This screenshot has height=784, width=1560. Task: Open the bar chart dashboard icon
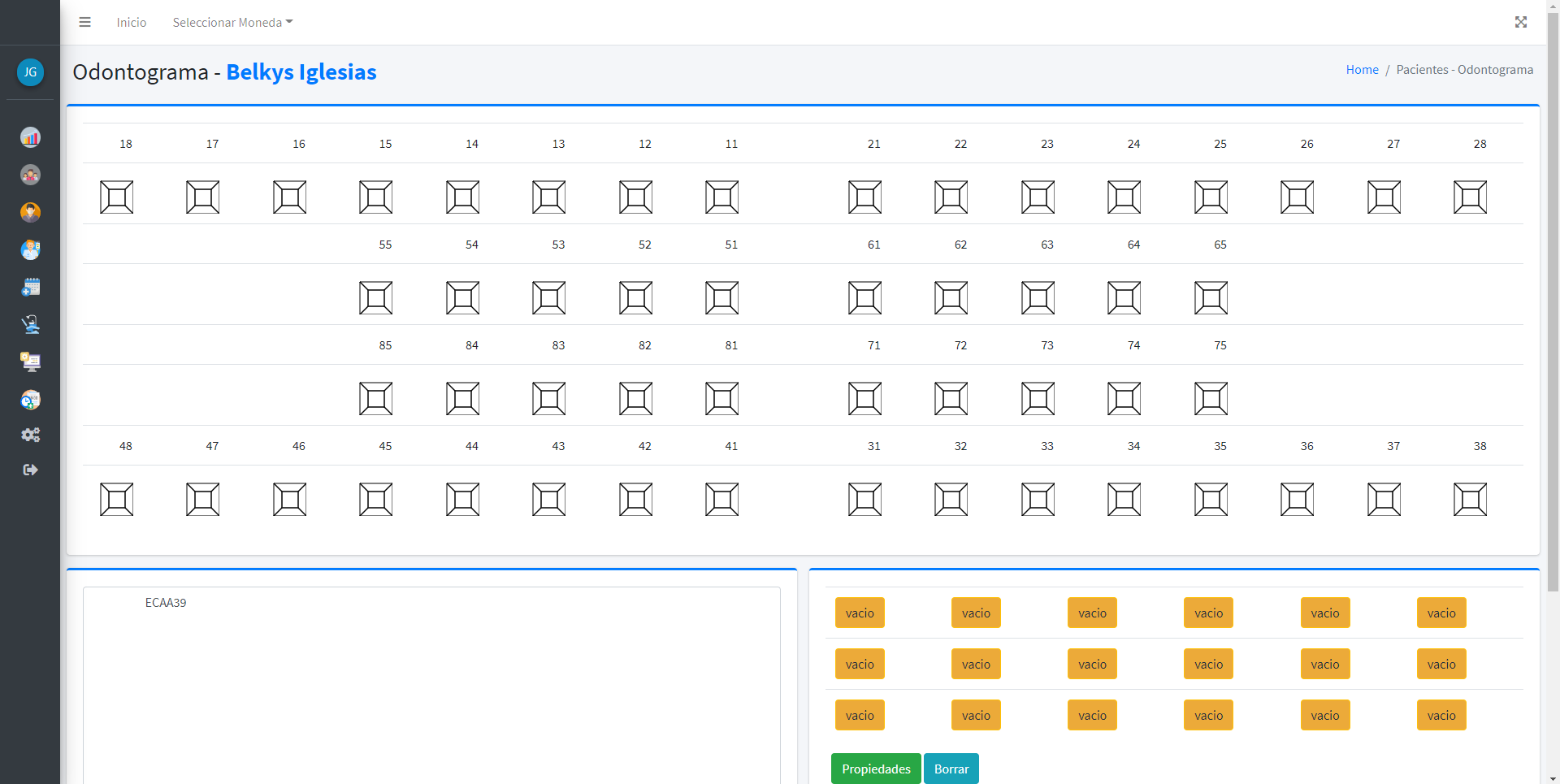tap(30, 137)
